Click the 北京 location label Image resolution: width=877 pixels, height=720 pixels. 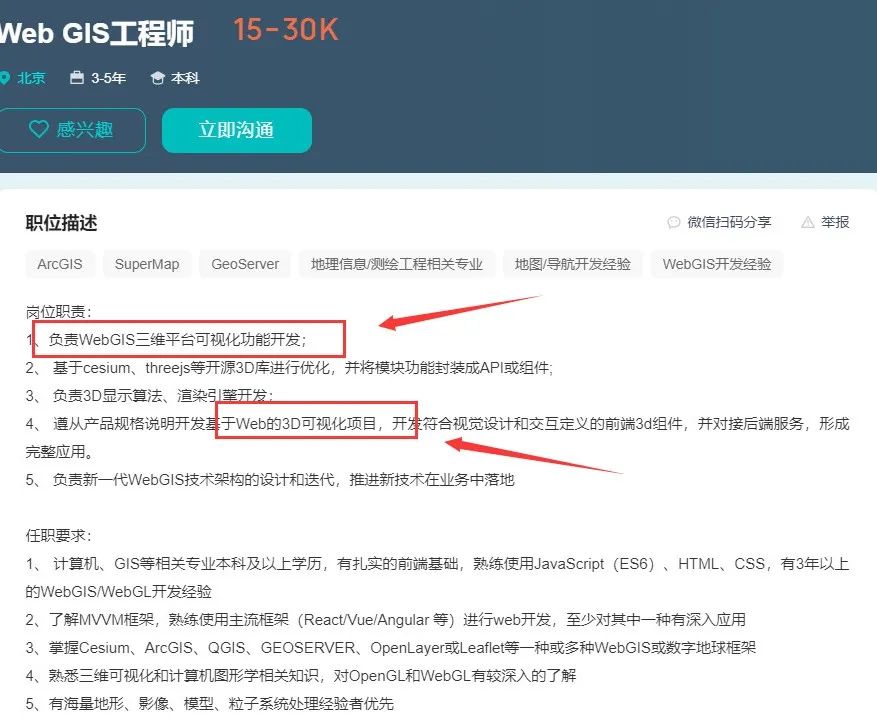[x=30, y=77]
